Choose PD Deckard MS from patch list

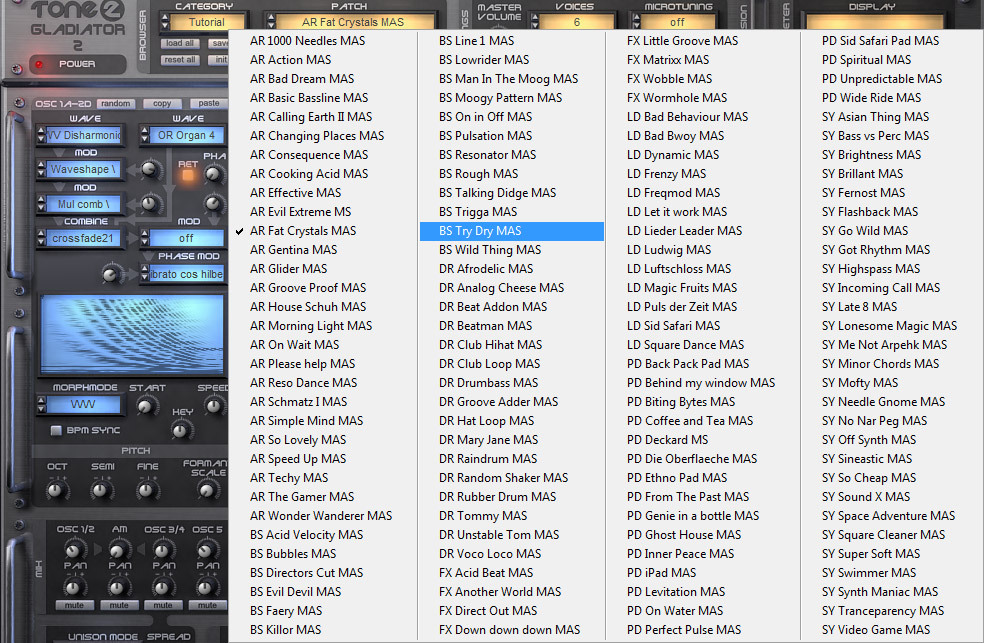[x=667, y=440]
